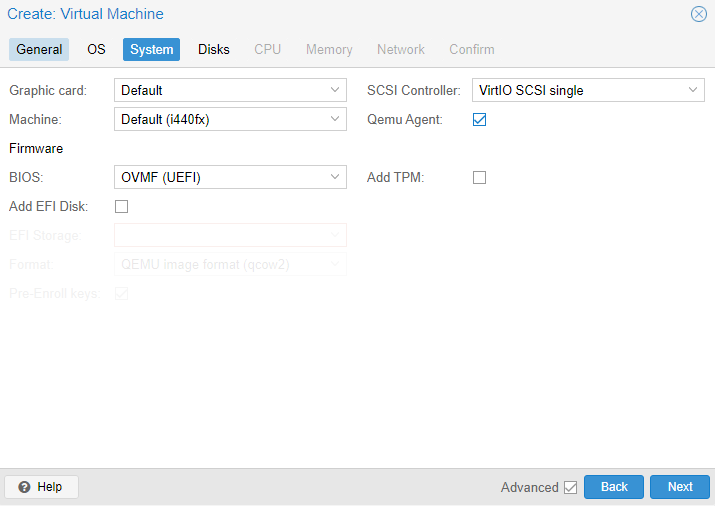Switch to the OS tab
The image size is (715, 506).
(x=96, y=49)
